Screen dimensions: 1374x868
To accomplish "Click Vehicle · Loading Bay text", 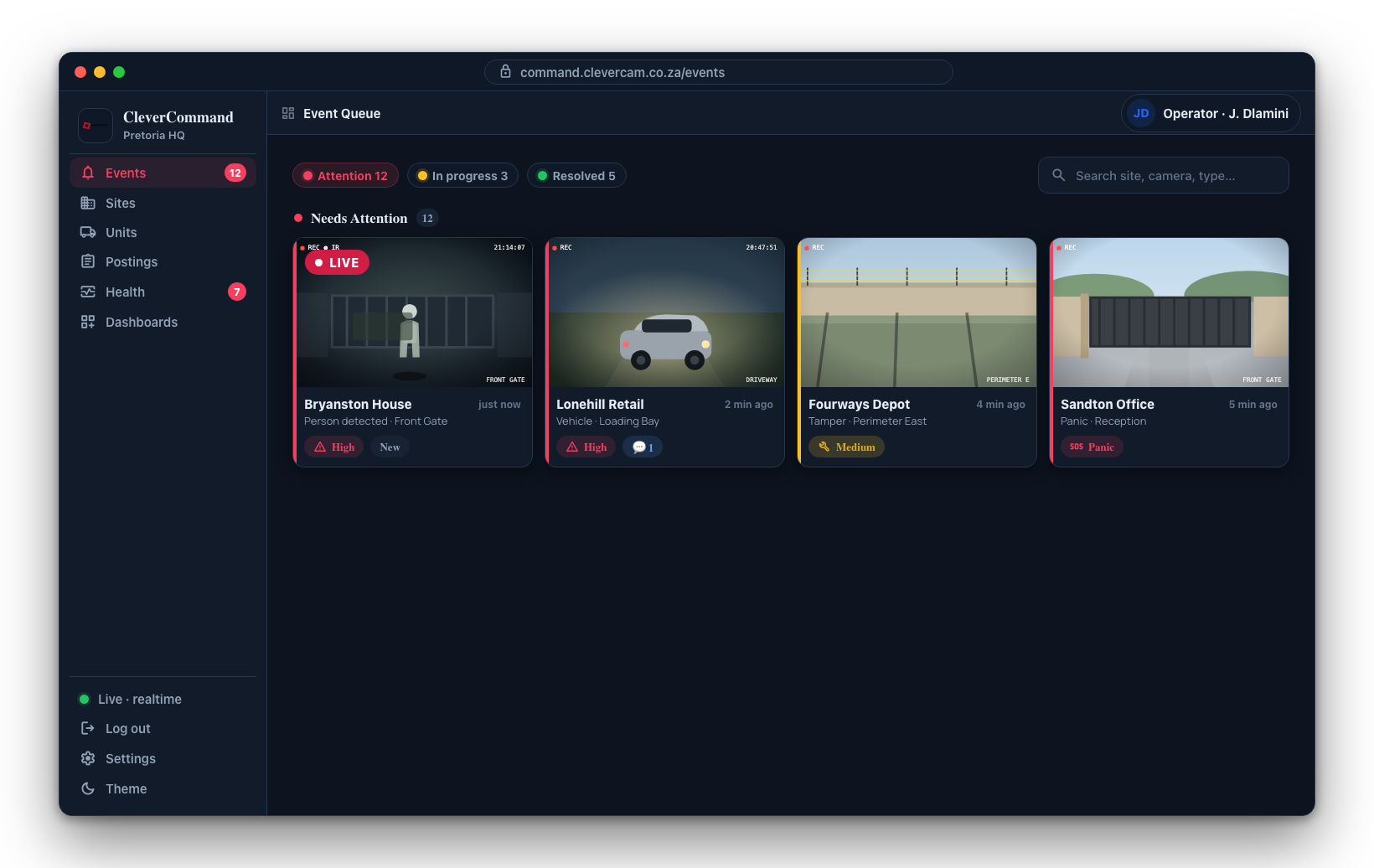I will click(607, 421).
